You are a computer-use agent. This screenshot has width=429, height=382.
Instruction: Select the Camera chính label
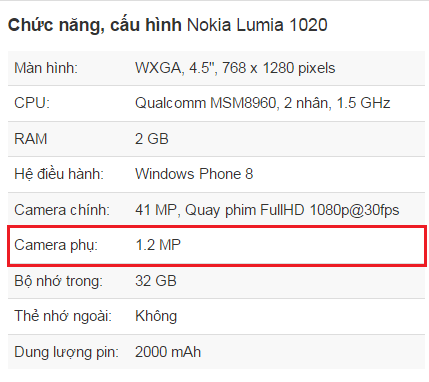62,210
